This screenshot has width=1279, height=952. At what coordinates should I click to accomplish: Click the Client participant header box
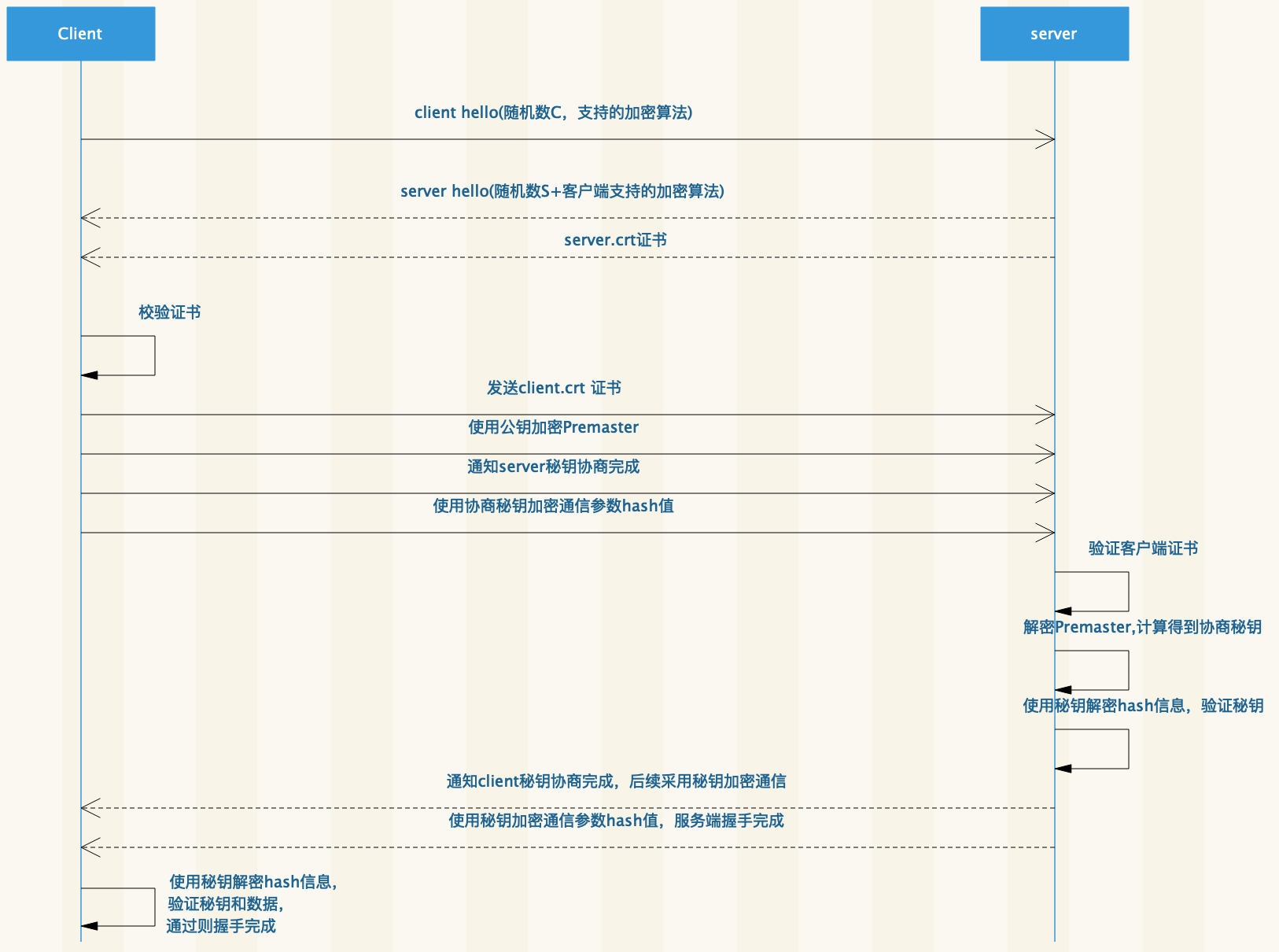(79, 33)
